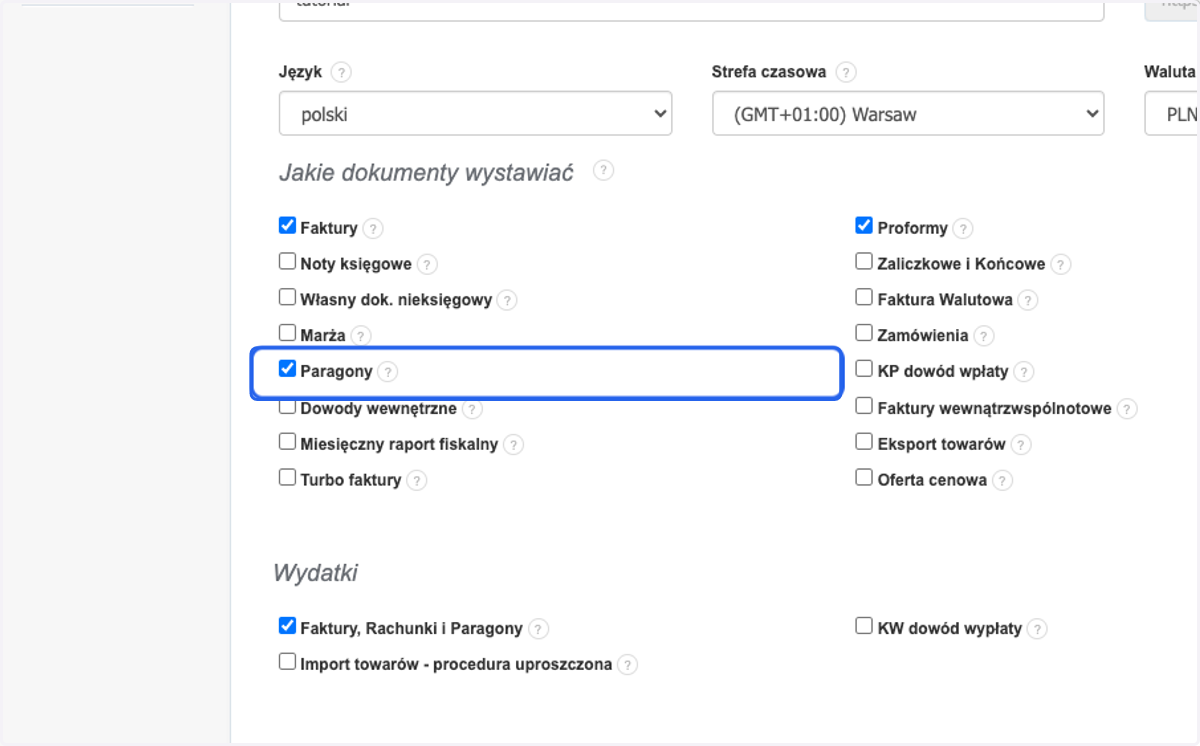The width and height of the screenshot is (1200, 746).
Task: Click help icon beside Paragony
Action: pyautogui.click(x=388, y=372)
